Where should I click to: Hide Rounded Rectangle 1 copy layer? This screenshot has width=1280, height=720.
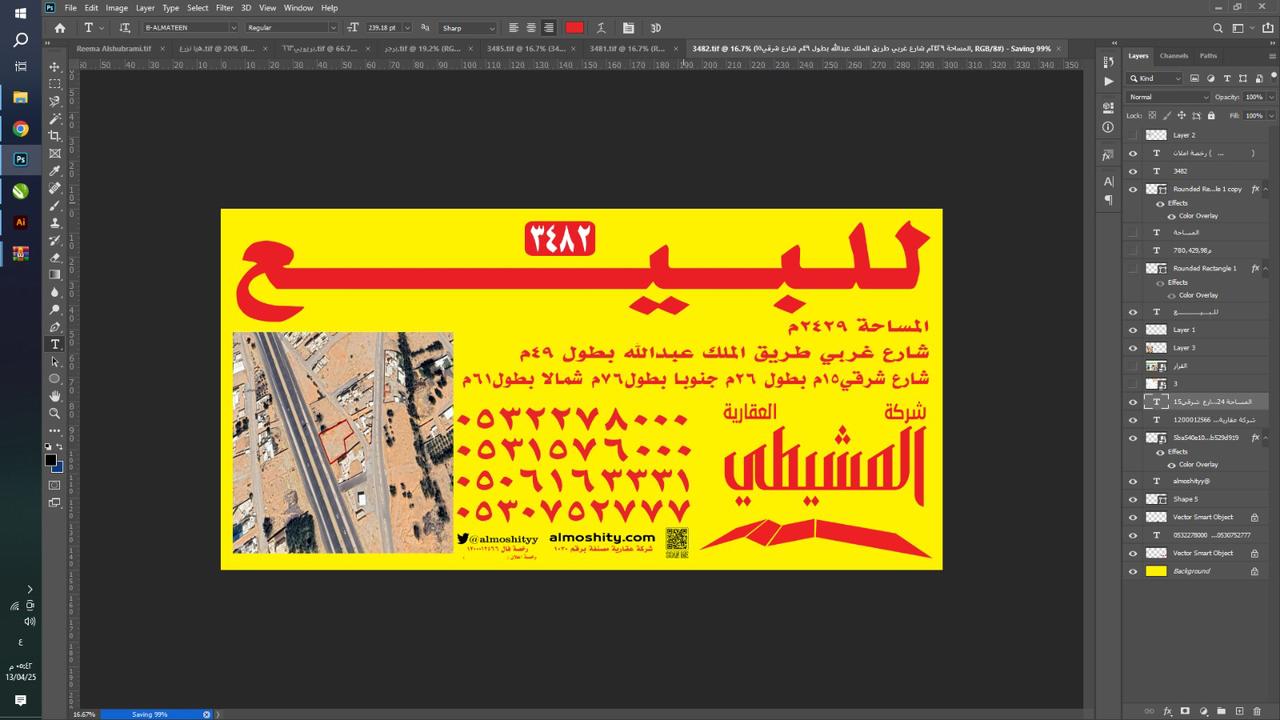1133,189
